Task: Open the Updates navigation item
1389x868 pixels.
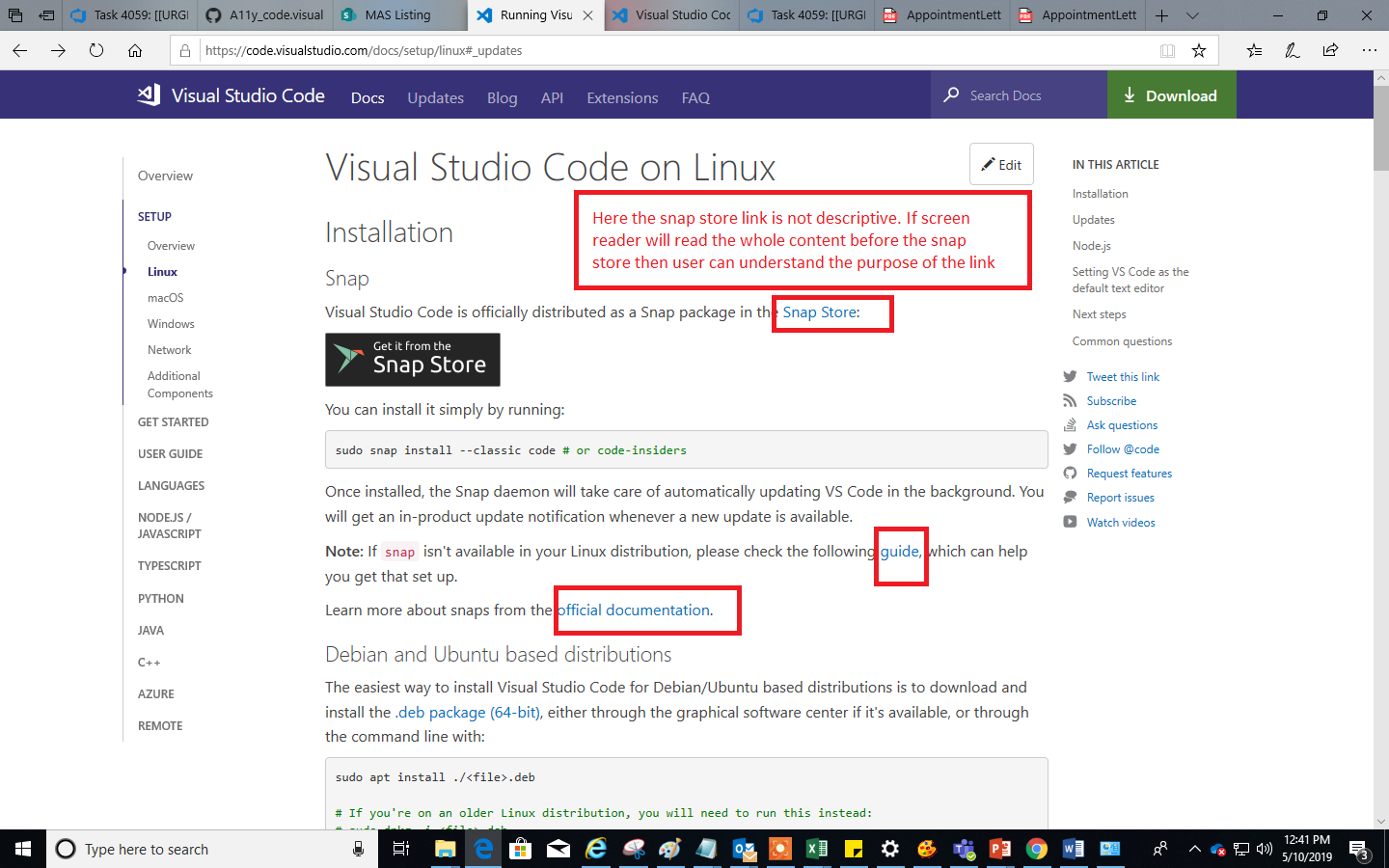Action: [x=435, y=97]
